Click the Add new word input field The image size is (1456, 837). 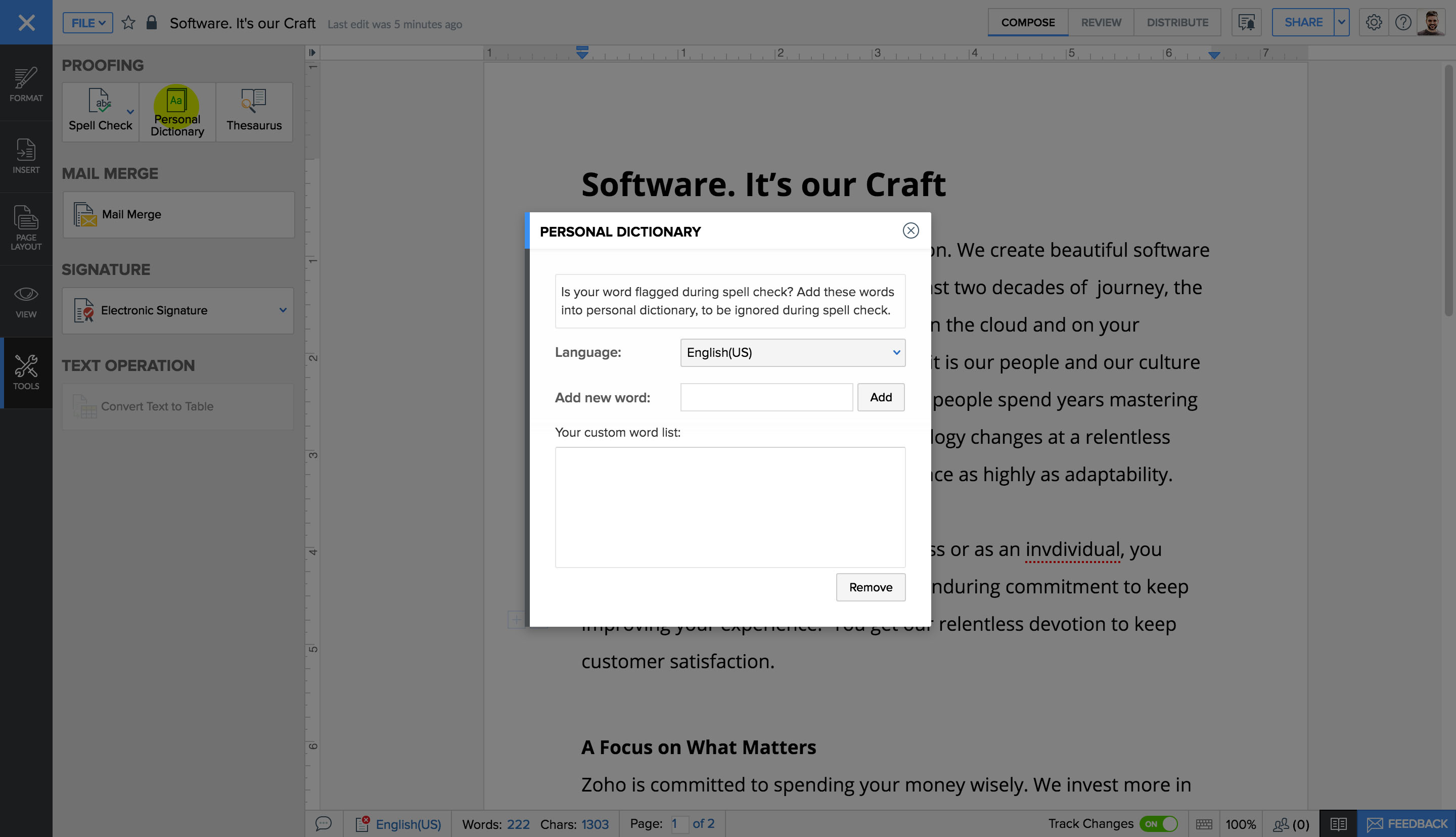766,397
